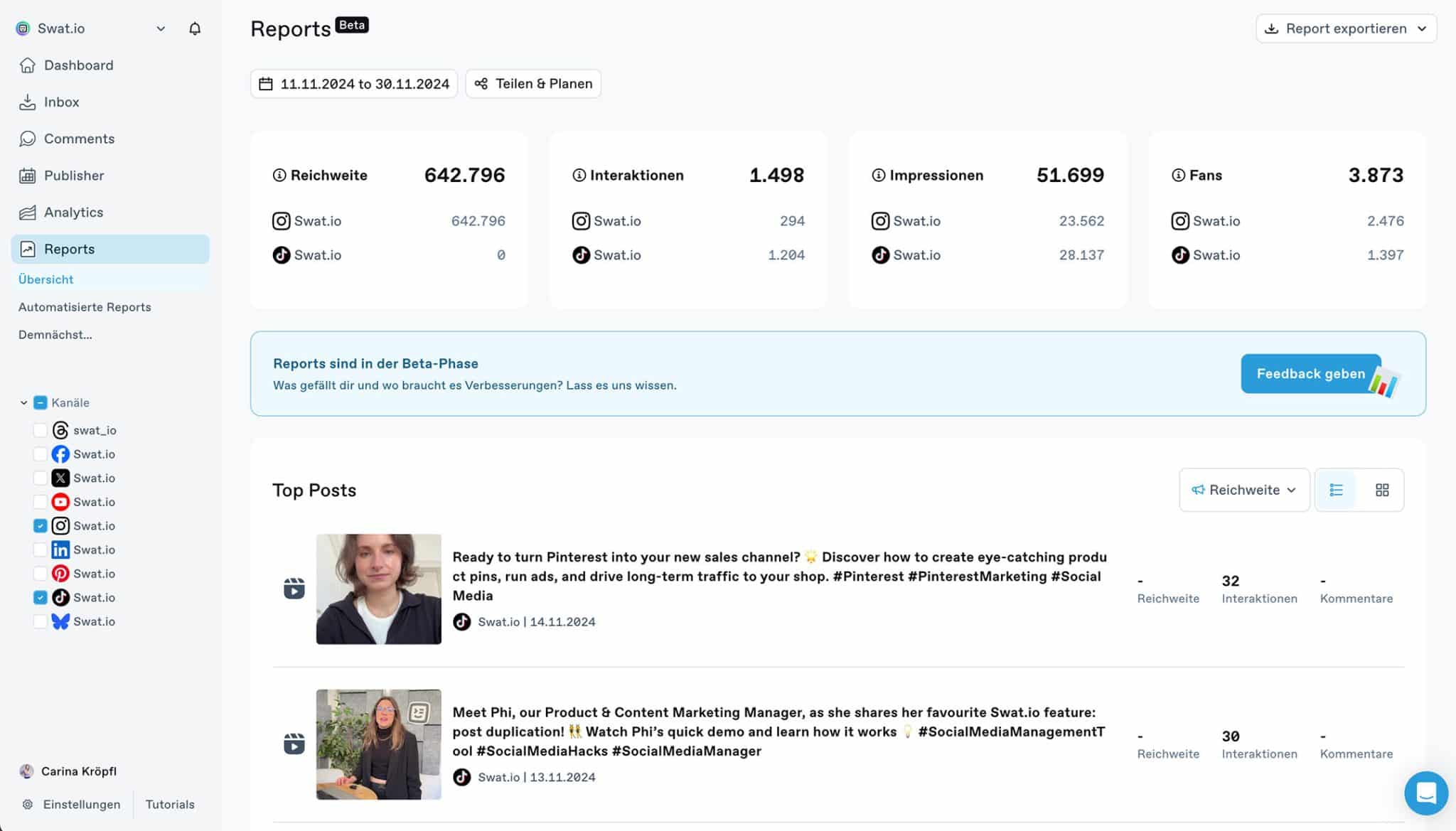Enable the Pinterest Swat.io channel

pyautogui.click(x=40, y=573)
